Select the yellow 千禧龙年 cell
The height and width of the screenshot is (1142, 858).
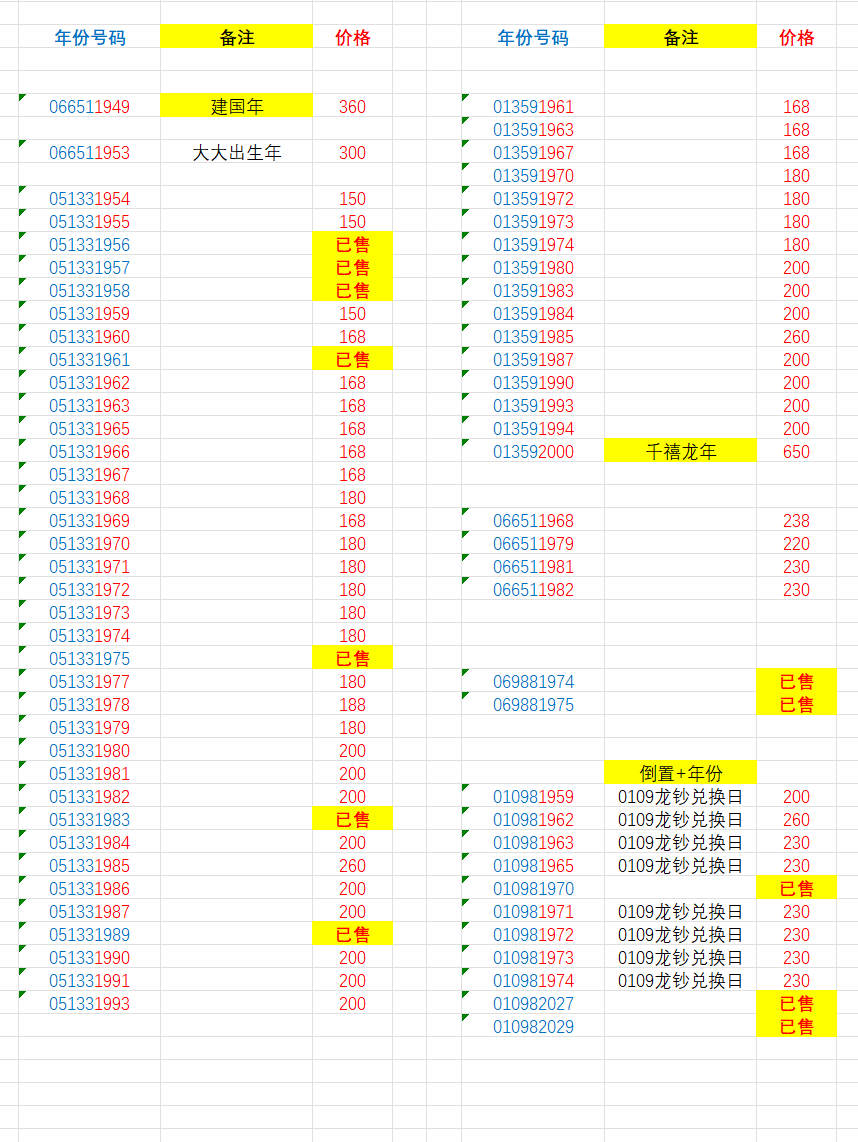coord(681,452)
